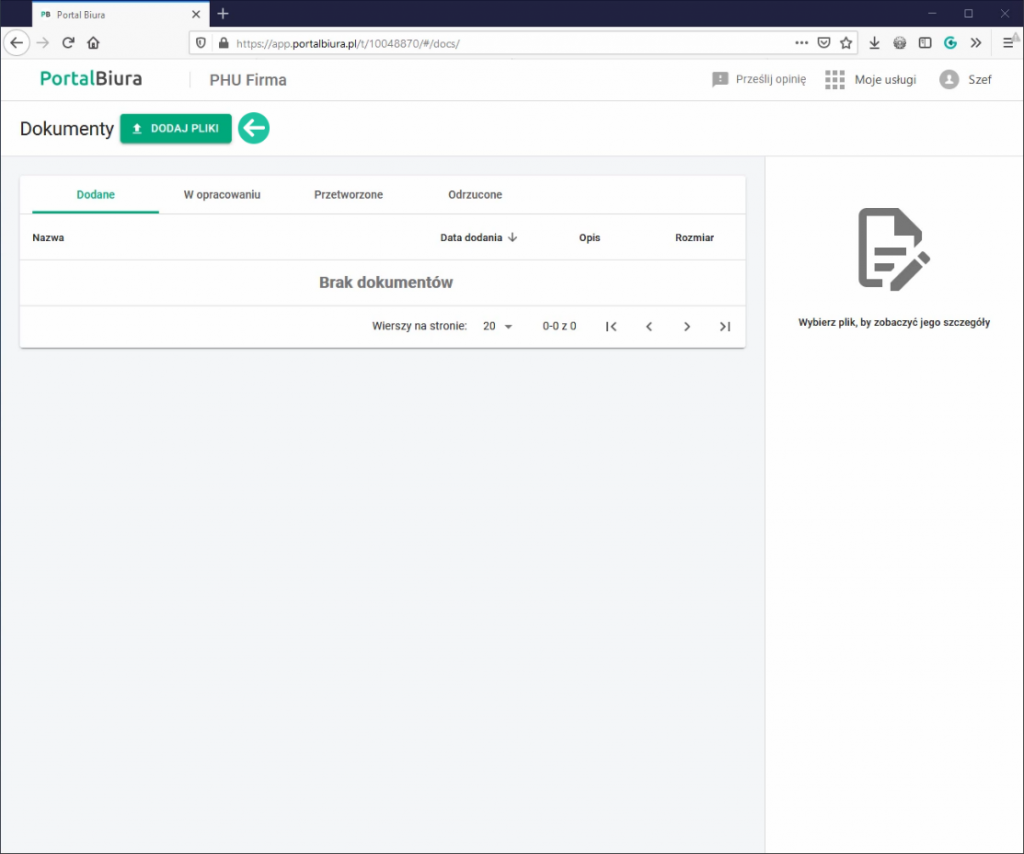Toggle sort direction arrow icon
The height and width of the screenshot is (854, 1024).
(513, 237)
